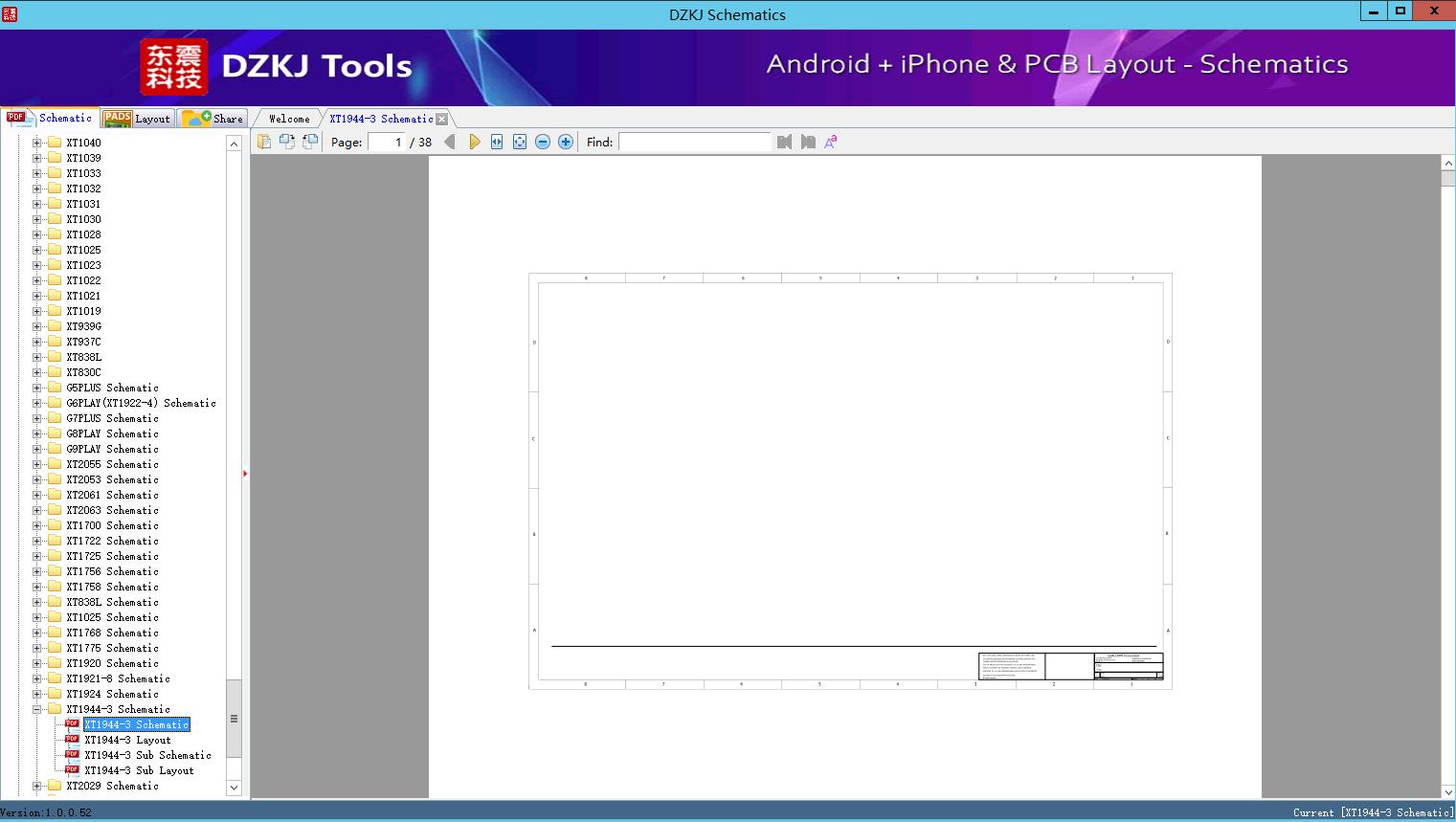Select the XT2061 Schematic folder
Image resolution: width=1456 pixels, height=822 pixels.
(112, 495)
